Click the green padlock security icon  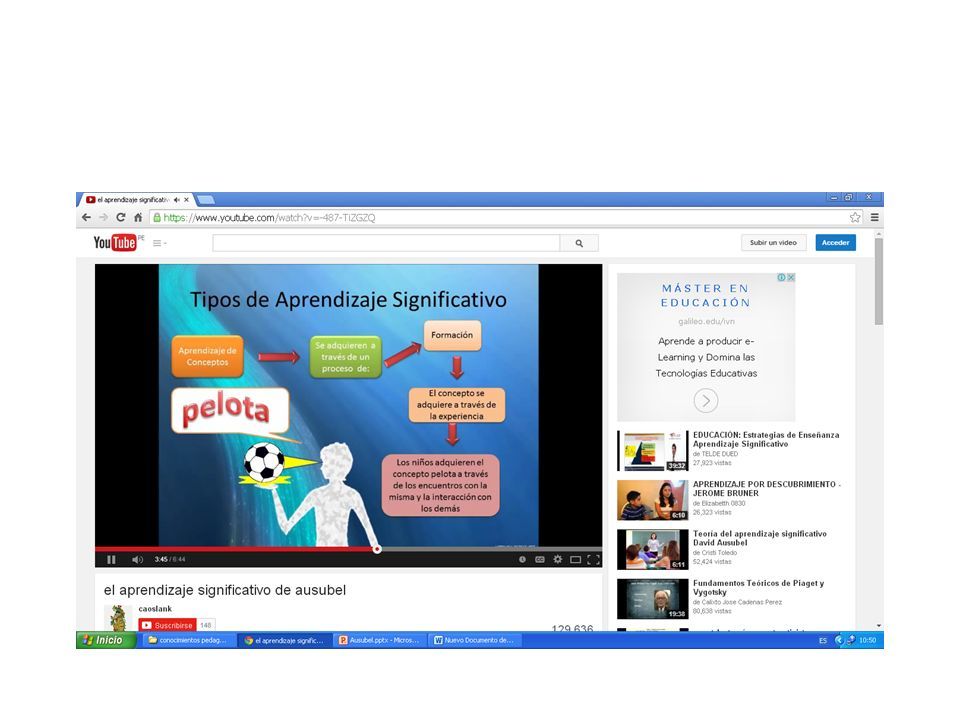(x=157, y=217)
